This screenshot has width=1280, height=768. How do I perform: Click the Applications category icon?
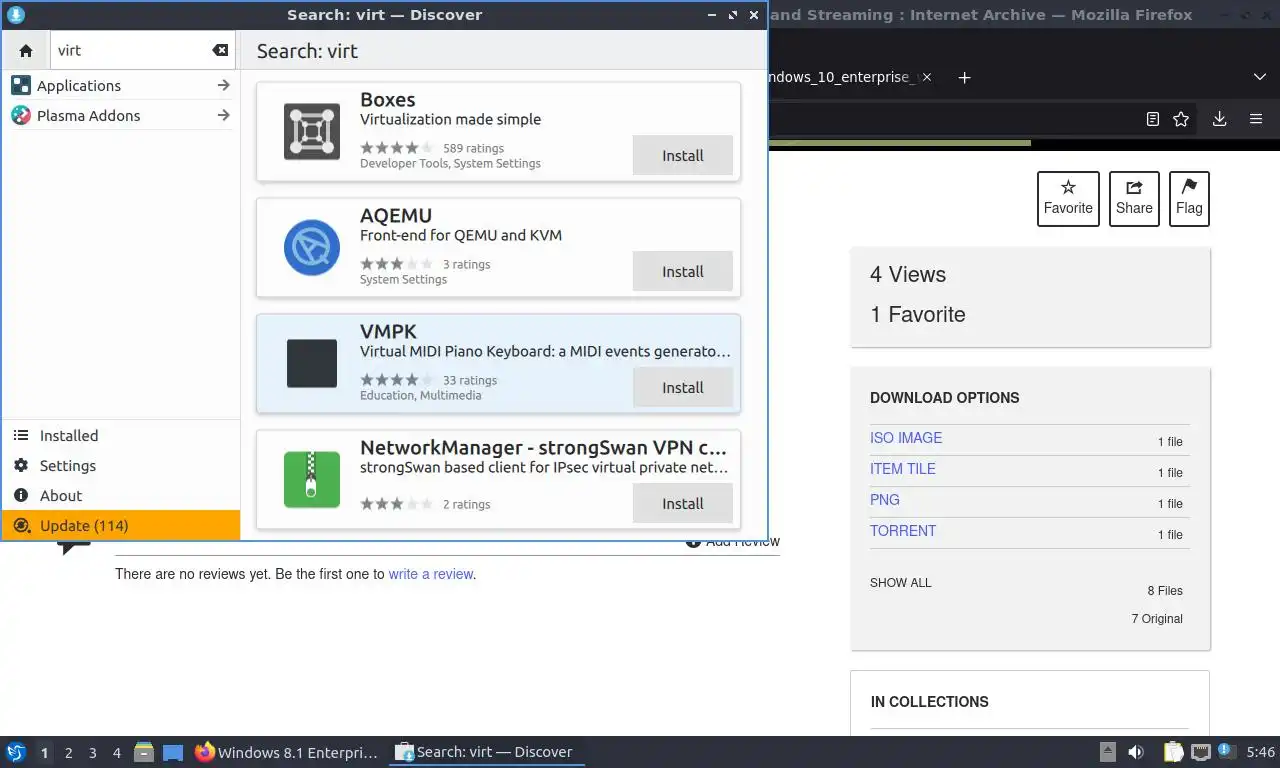(x=21, y=86)
